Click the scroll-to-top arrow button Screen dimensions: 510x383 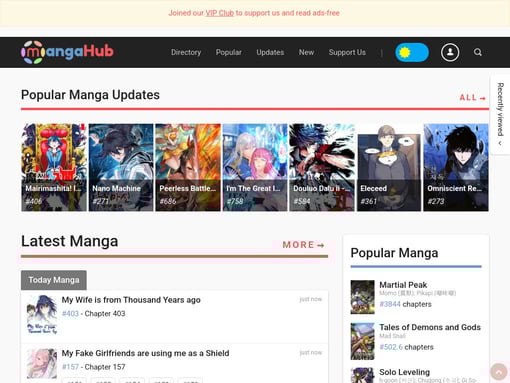click(498, 372)
